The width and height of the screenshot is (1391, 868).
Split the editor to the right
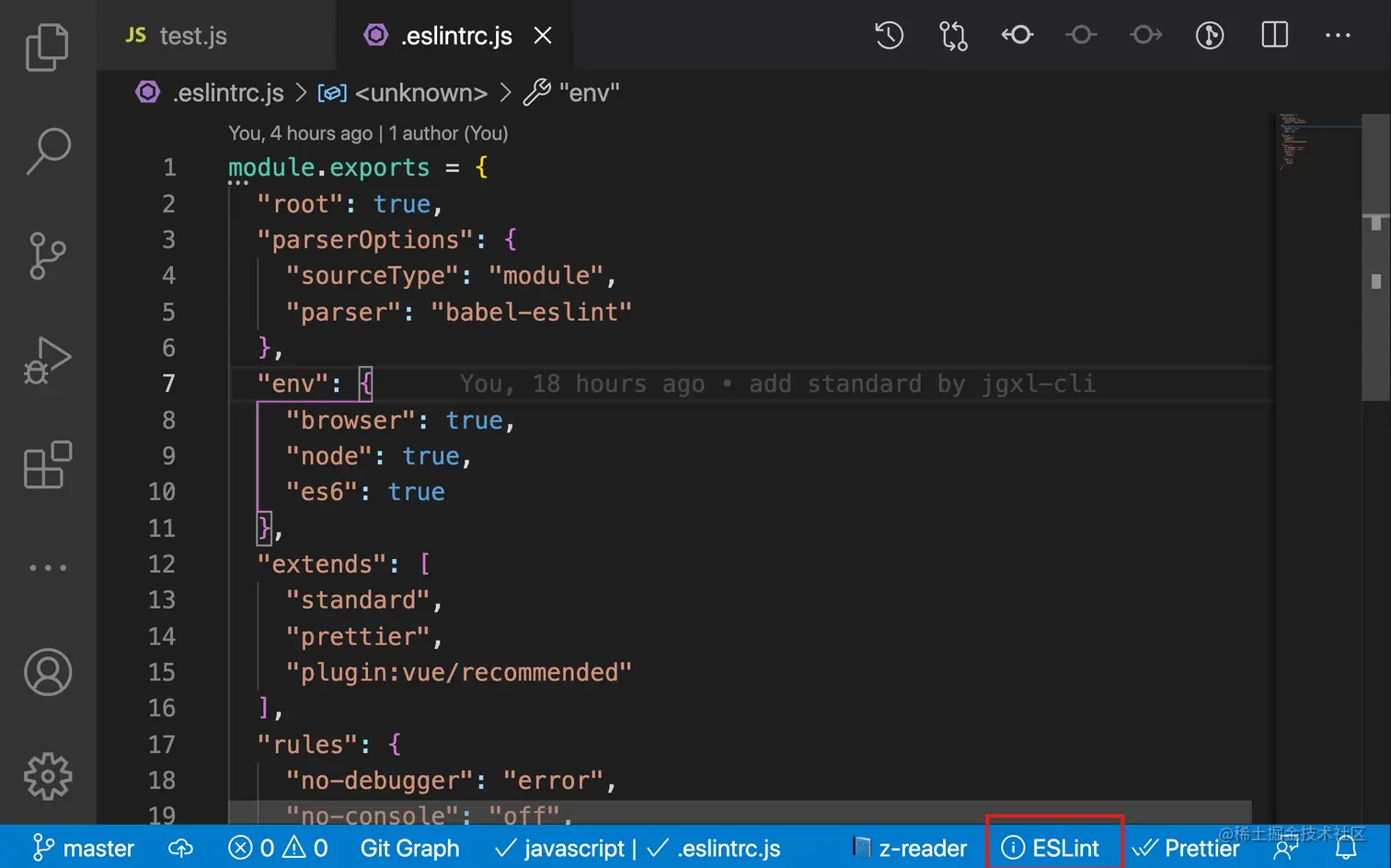1274,36
